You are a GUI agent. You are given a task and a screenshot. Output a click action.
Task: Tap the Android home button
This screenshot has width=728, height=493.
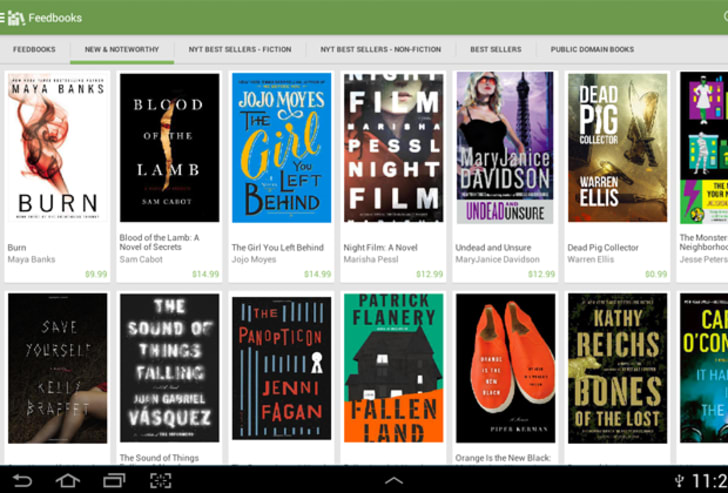[x=68, y=480]
